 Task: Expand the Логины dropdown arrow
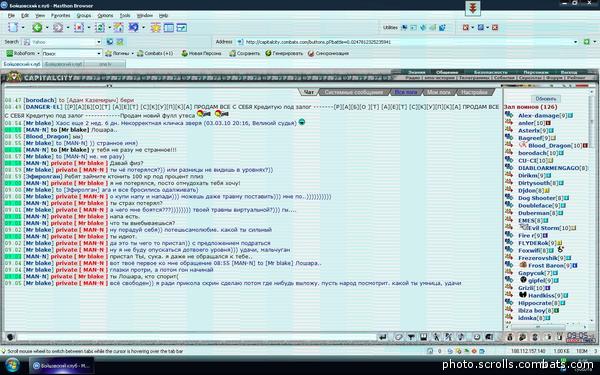(x=132, y=54)
